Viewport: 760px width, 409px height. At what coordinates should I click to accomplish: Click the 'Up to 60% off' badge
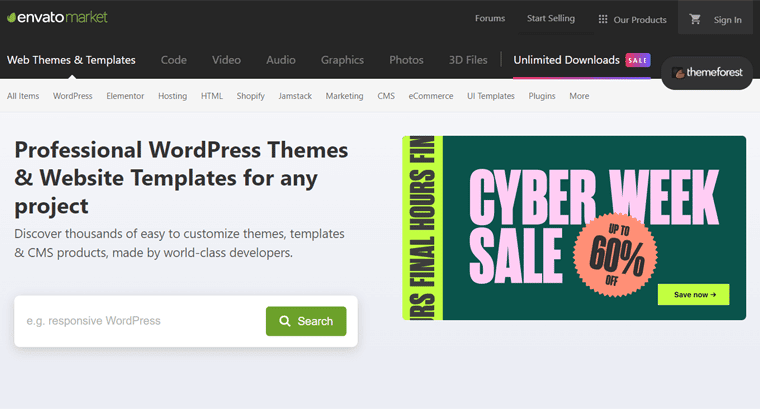coord(616,255)
